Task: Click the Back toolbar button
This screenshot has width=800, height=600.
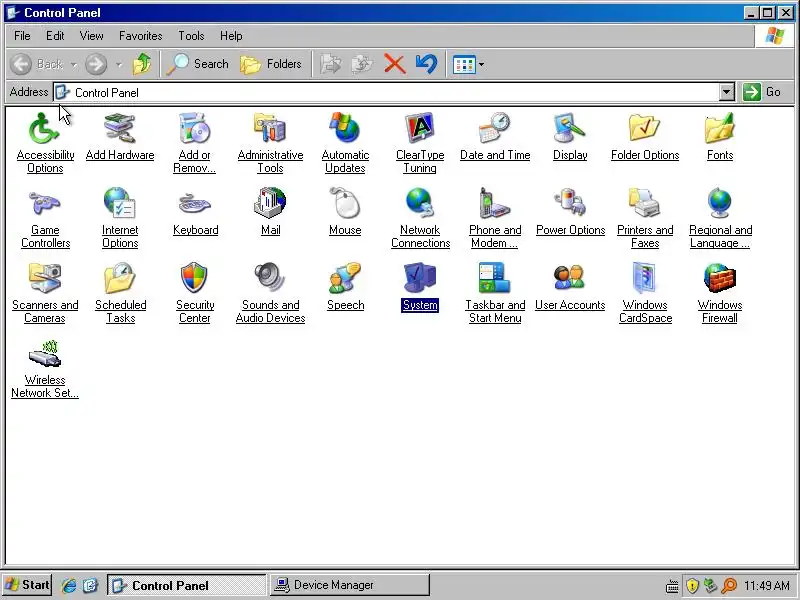Action: point(36,64)
